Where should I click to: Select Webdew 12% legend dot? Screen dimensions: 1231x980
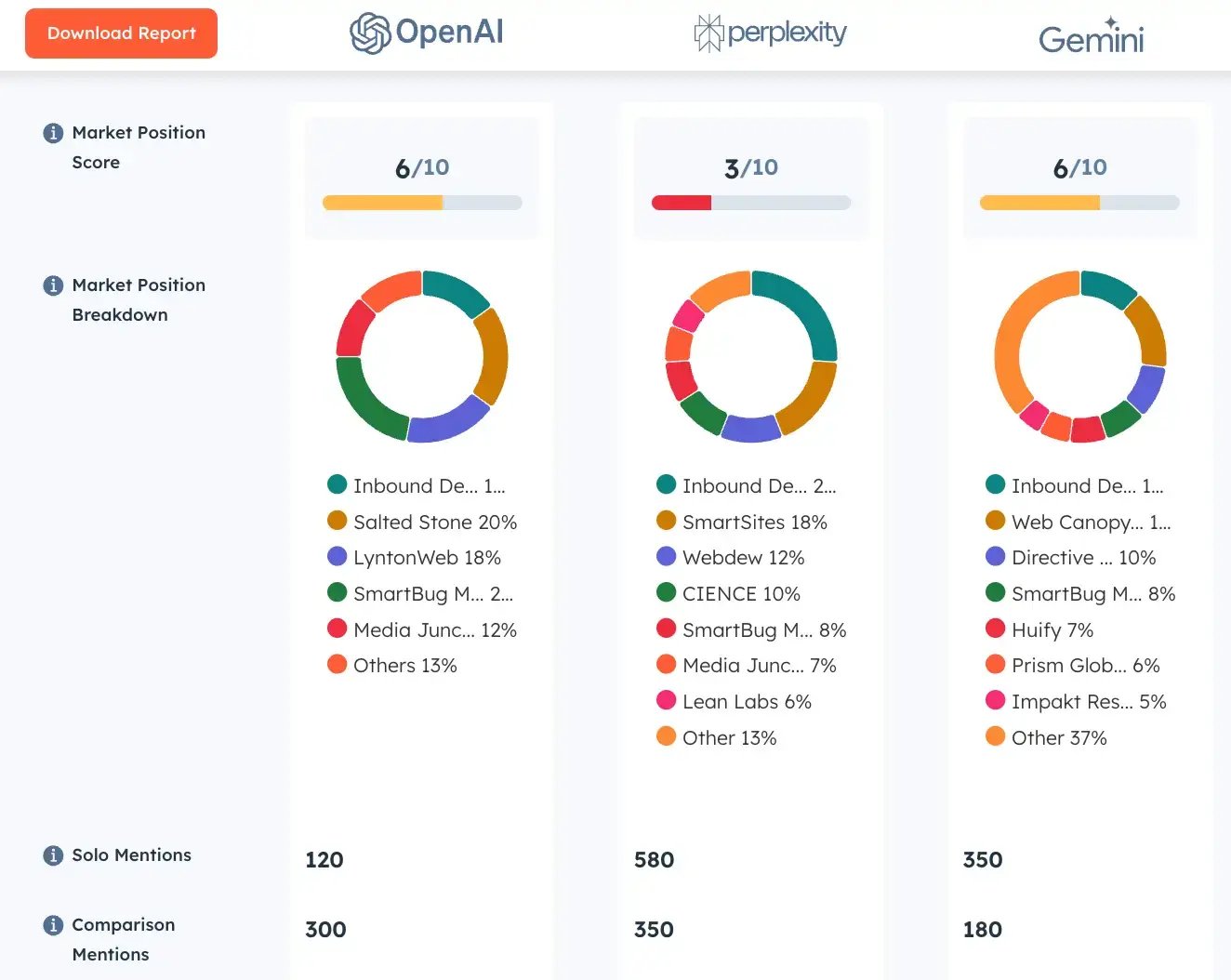(x=666, y=556)
